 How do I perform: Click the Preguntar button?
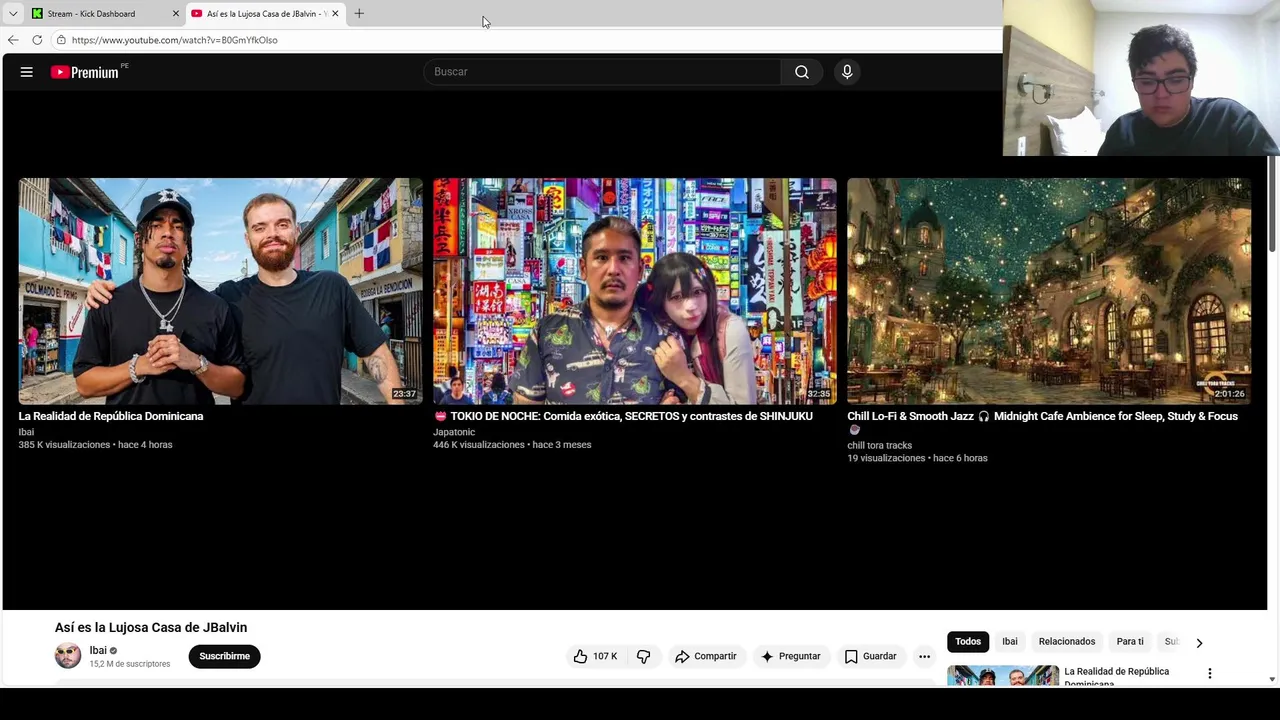[790, 656]
